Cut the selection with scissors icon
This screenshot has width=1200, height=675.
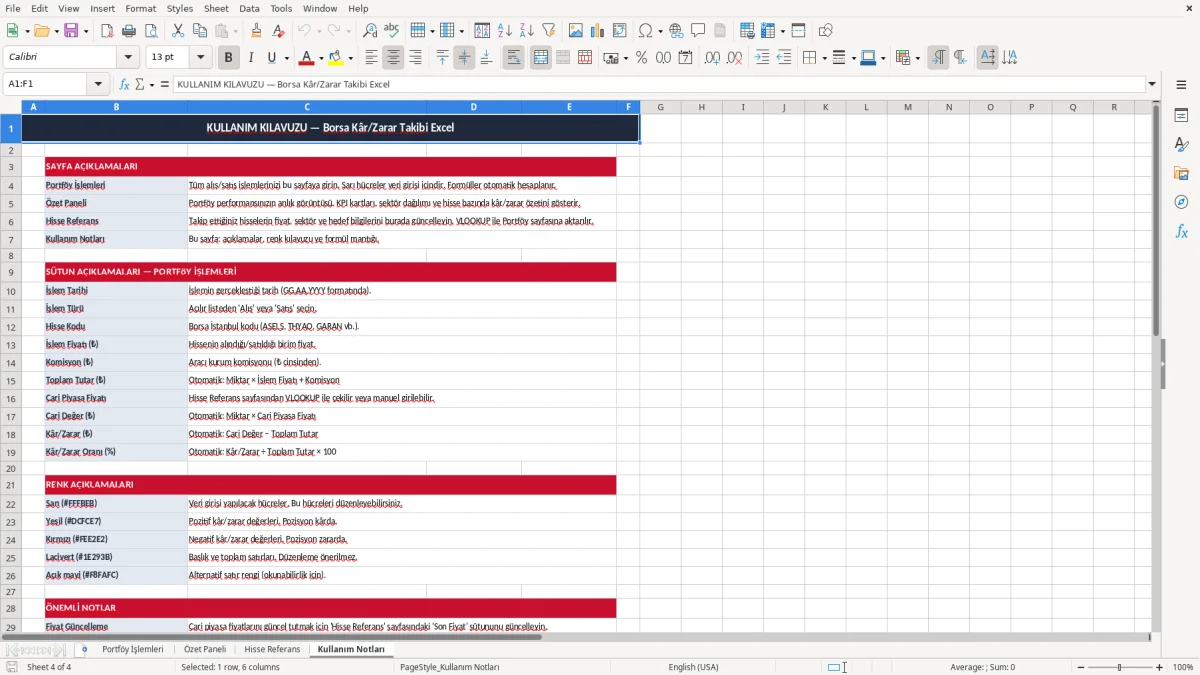coord(178,31)
